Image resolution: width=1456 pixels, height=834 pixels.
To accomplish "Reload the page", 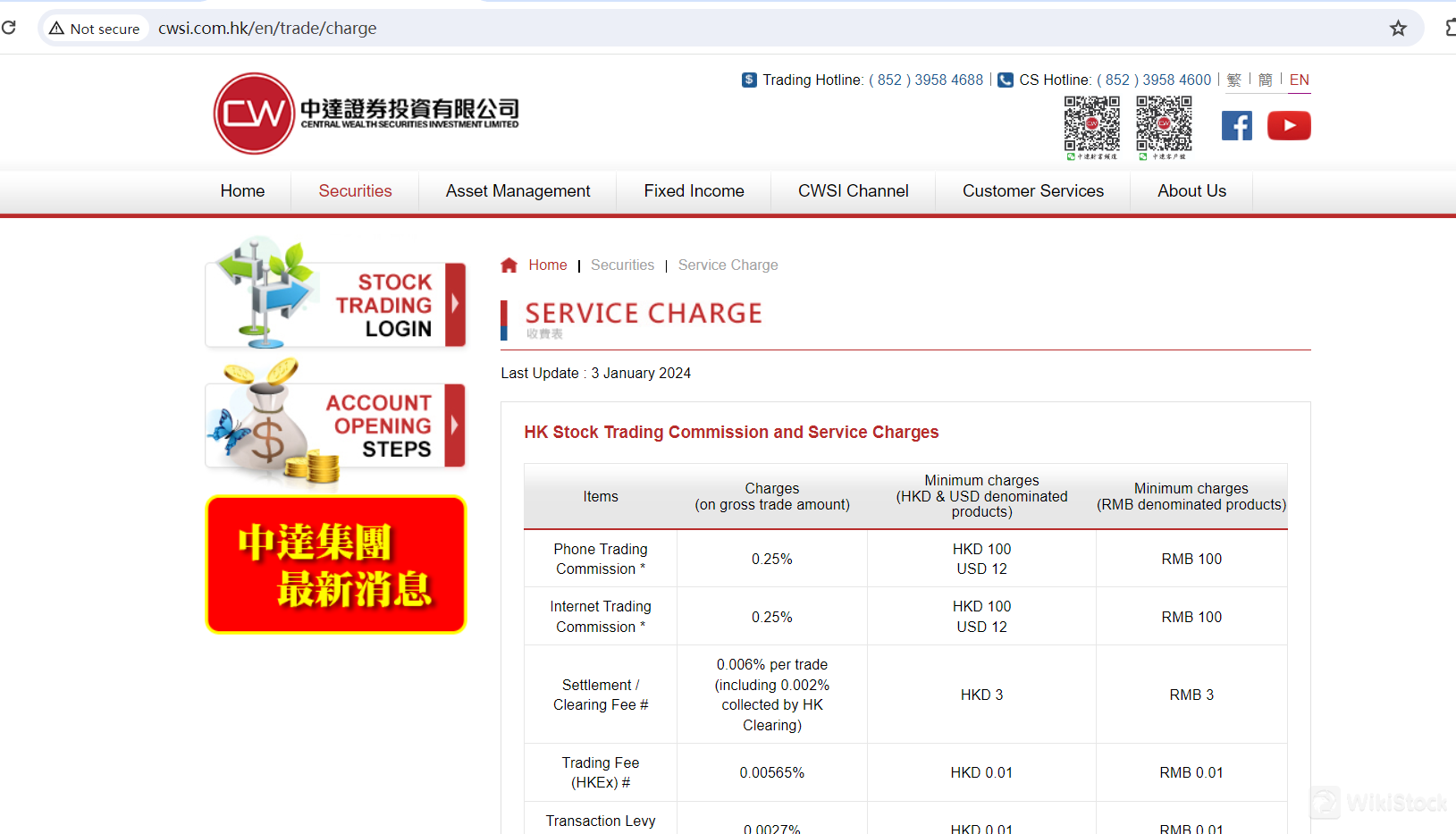I will coord(10,28).
